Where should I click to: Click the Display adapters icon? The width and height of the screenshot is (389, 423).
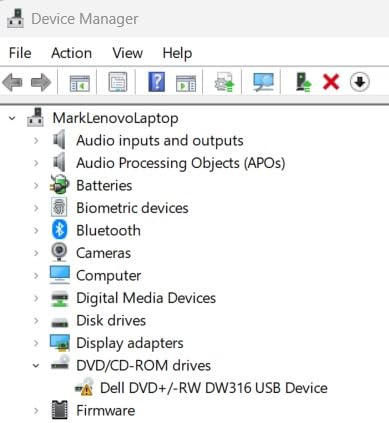click(59, 343)
